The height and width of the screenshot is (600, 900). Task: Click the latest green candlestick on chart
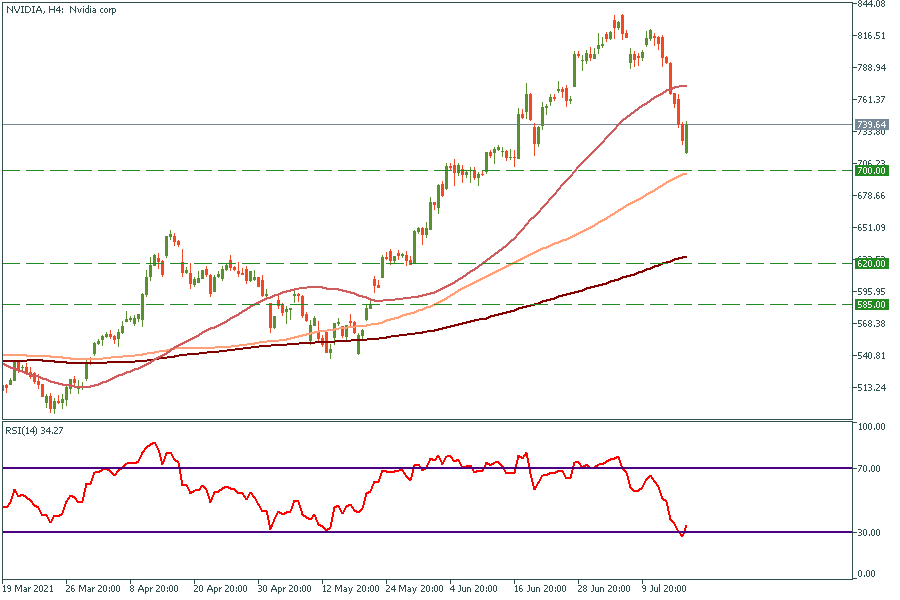point(687,138)
